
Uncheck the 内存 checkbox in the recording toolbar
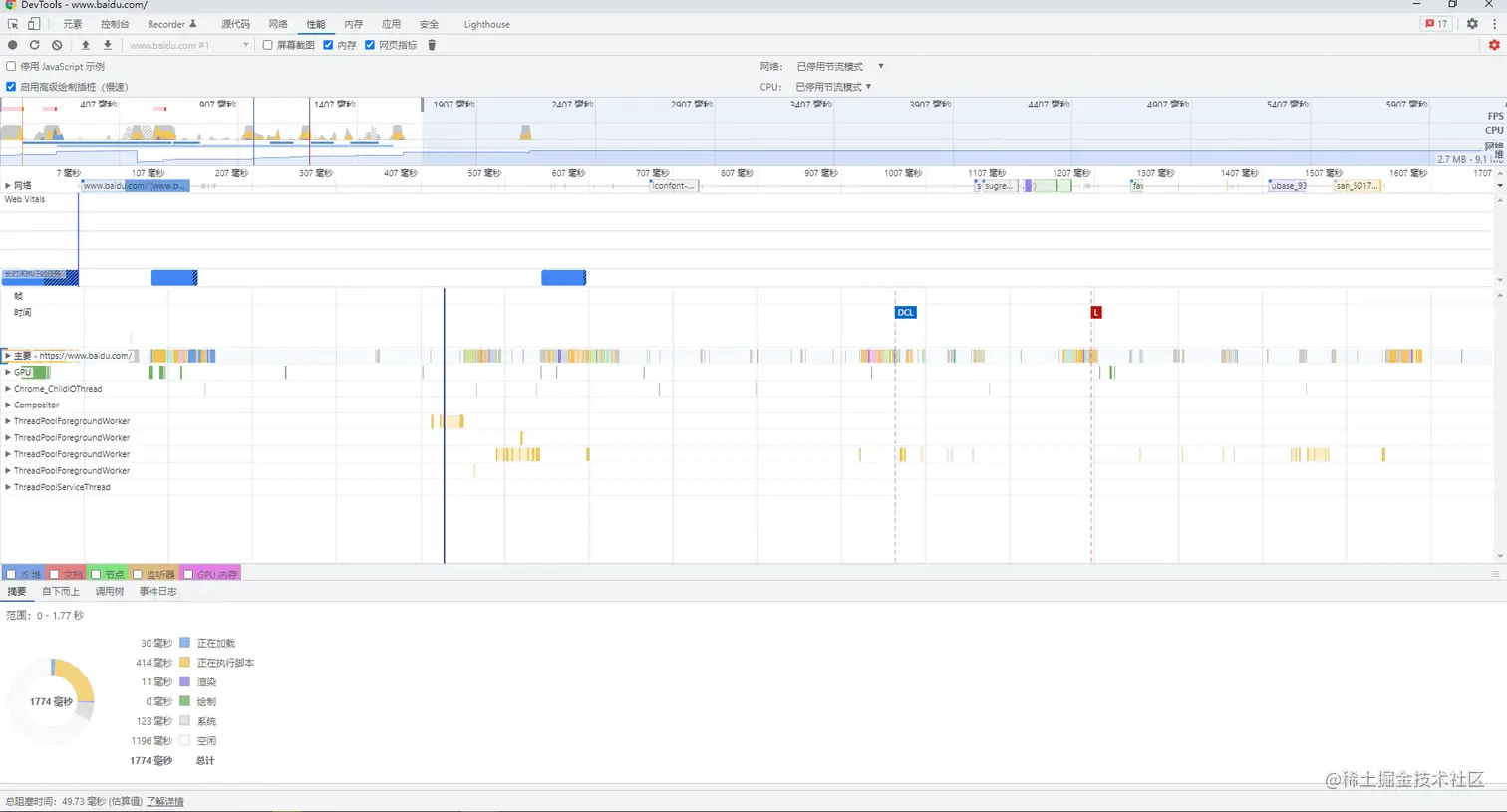tap(328, 45)
